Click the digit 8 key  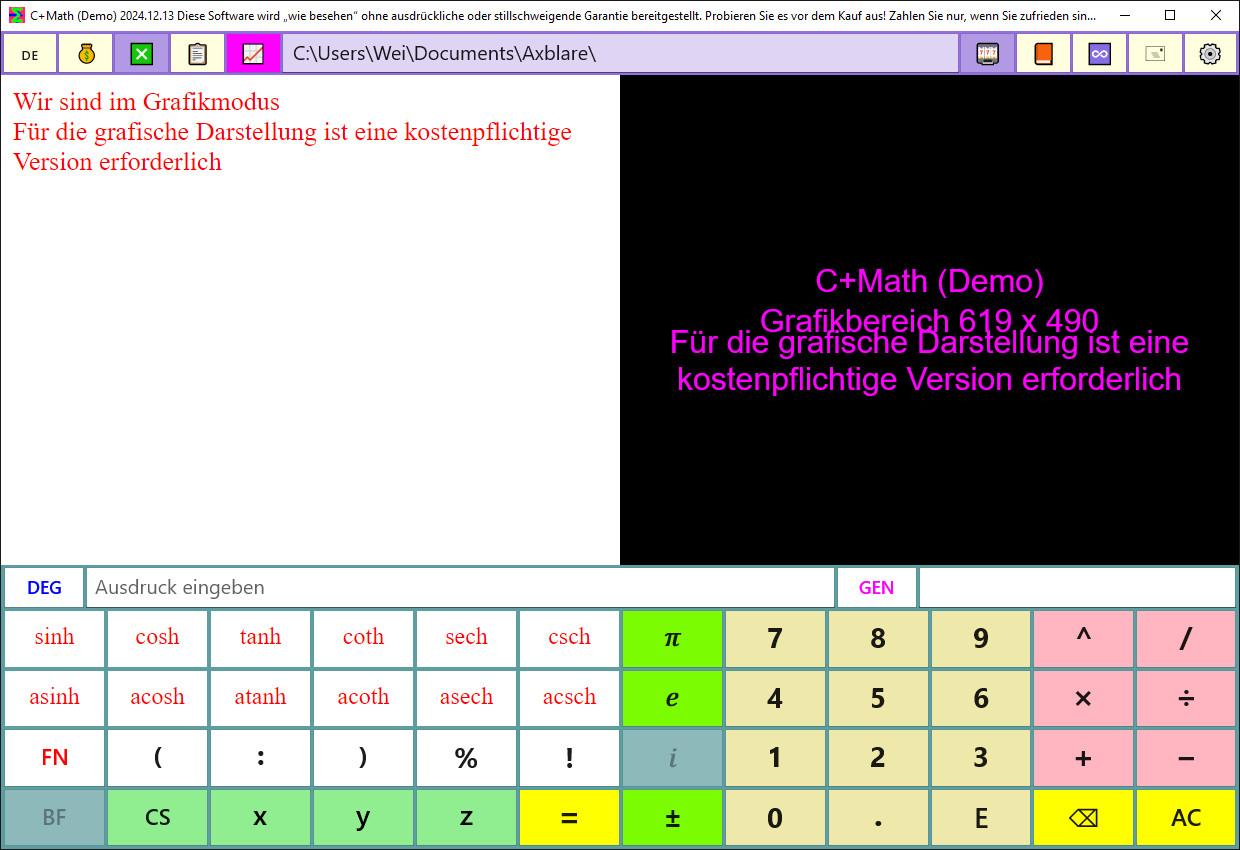(878, 638)
